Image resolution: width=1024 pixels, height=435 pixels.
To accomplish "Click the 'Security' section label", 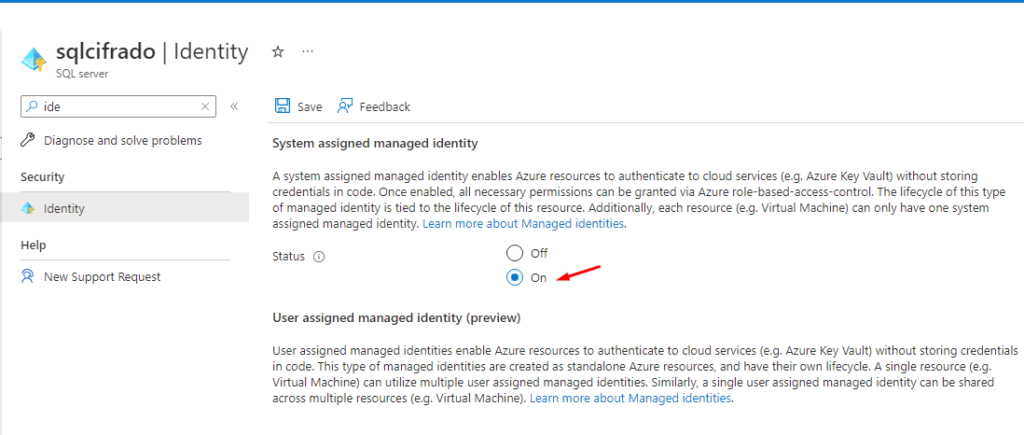I will point(42,177).
